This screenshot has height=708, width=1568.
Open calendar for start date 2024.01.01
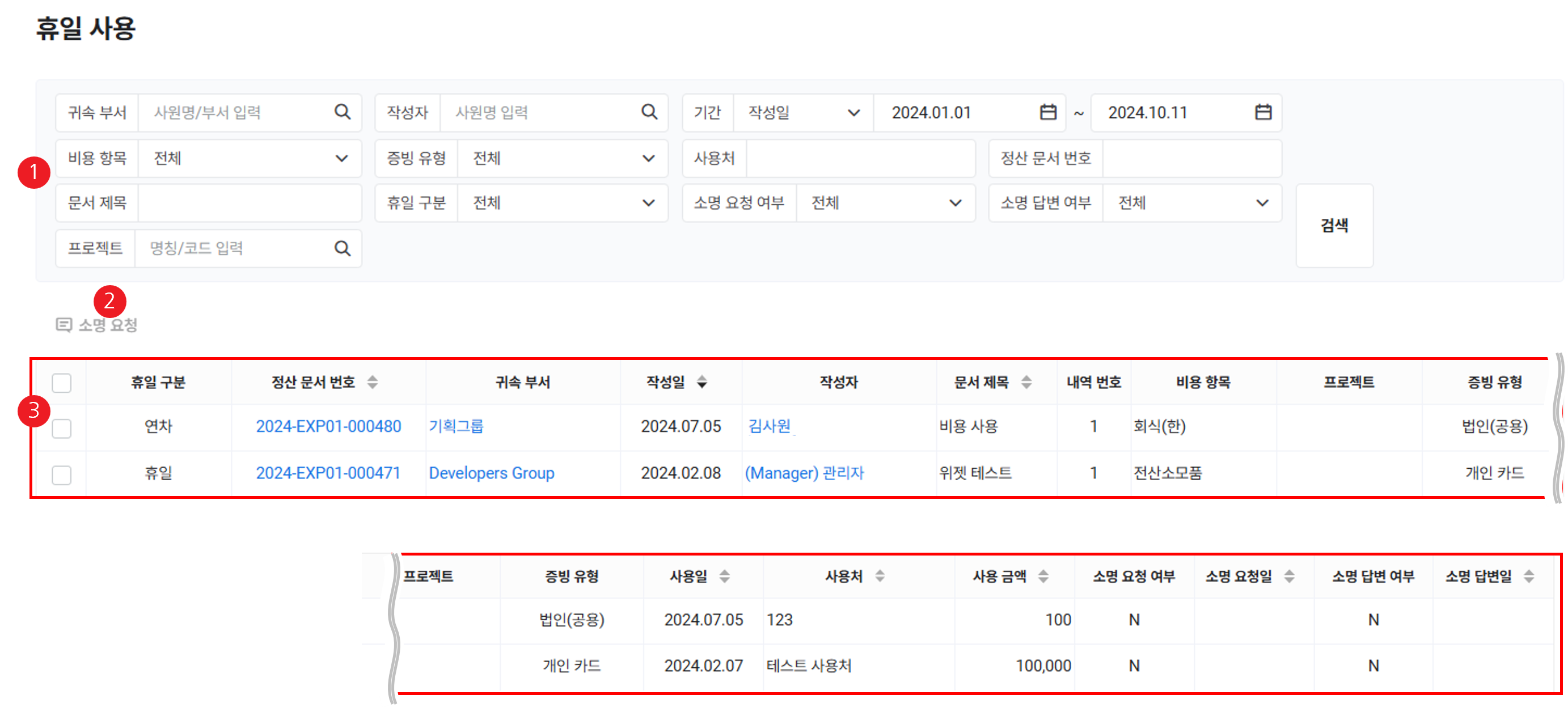tap(1047, 112)
